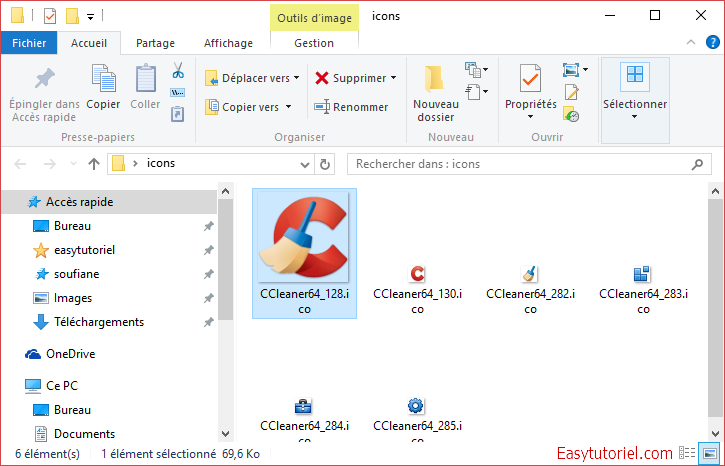Screen dimensions: 725x466
Task: Select the CCleaner64_128.ico file
Action: (304, 253)
